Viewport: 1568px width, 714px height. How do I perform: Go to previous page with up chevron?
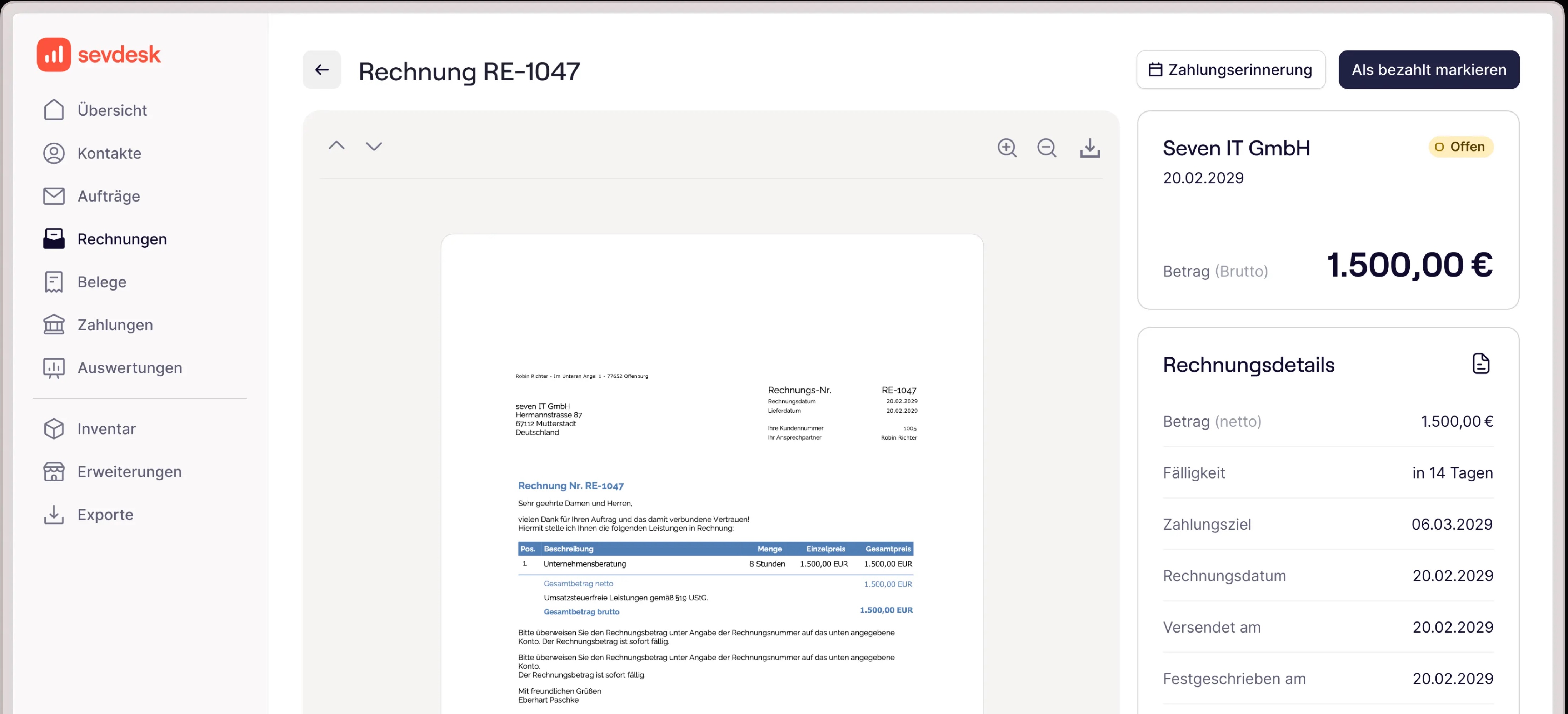coord(336,145)
